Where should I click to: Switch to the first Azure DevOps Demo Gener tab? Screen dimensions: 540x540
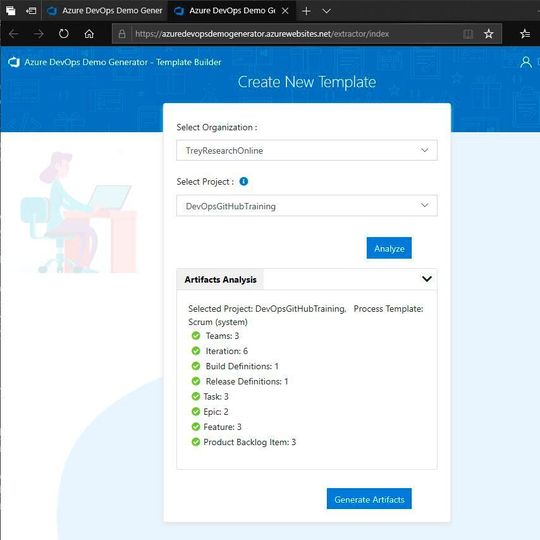105,11
